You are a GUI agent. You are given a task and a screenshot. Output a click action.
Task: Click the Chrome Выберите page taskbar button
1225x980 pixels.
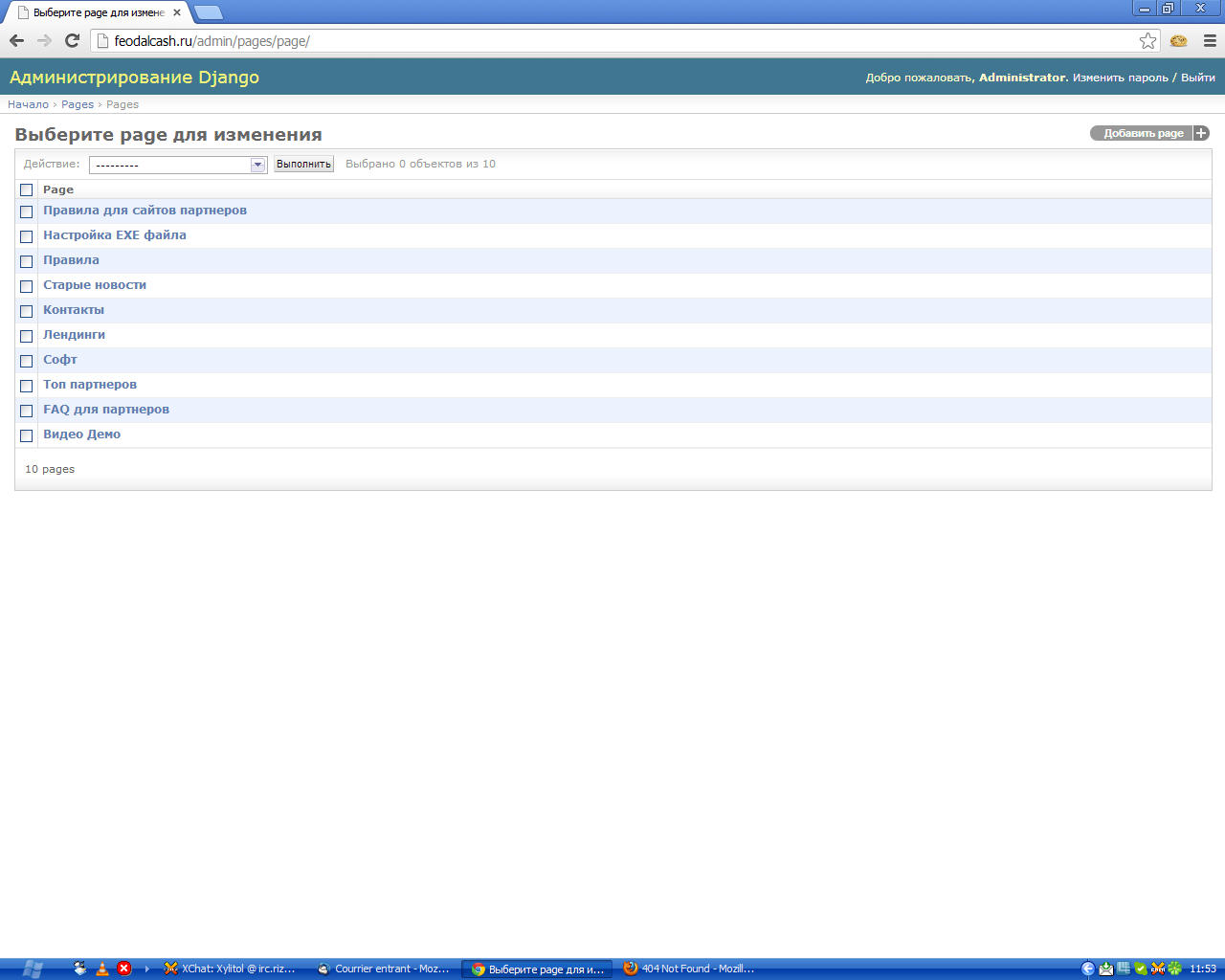(537, 969)
